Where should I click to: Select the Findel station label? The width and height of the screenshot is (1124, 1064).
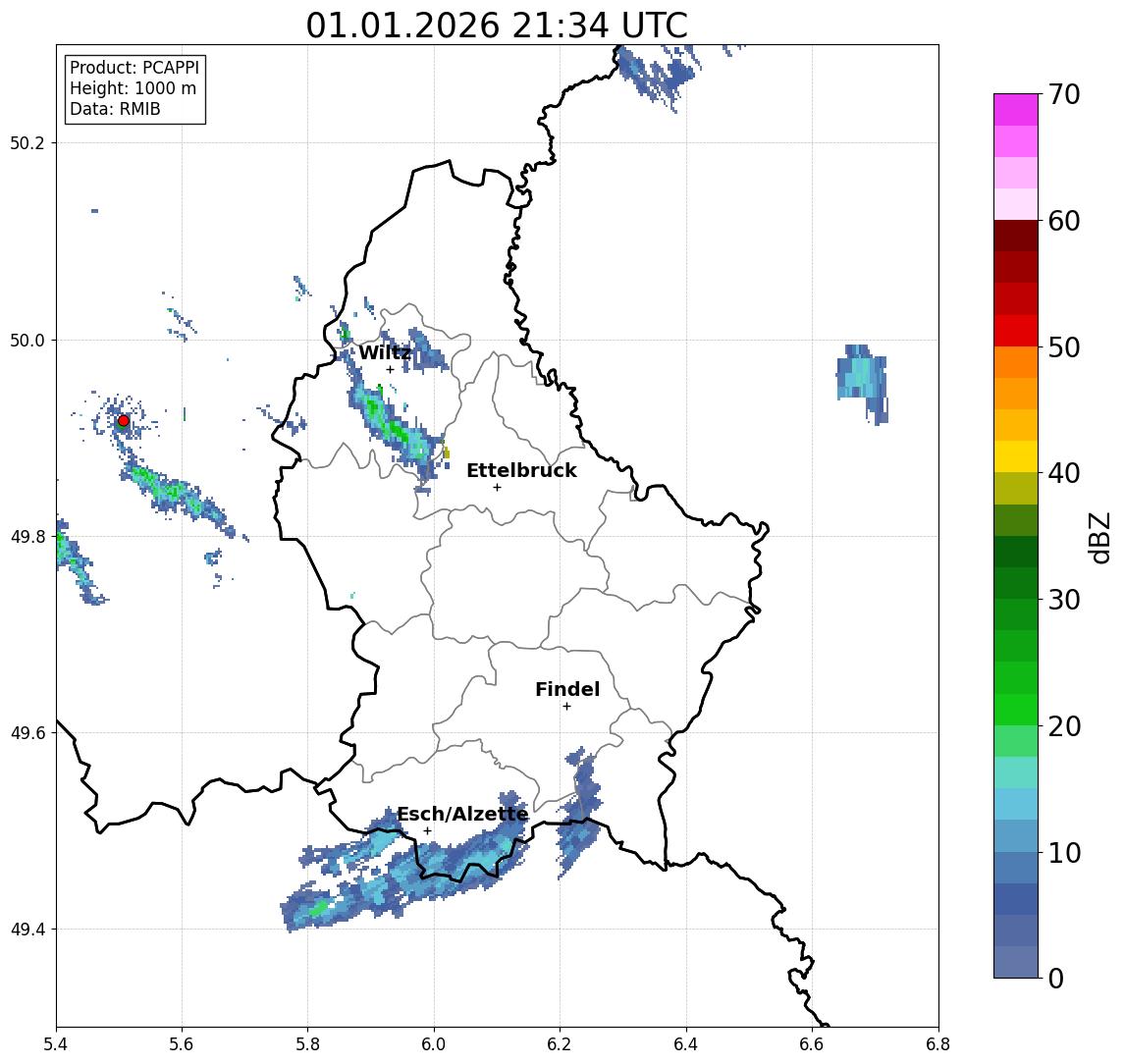[x=567, y=689]
